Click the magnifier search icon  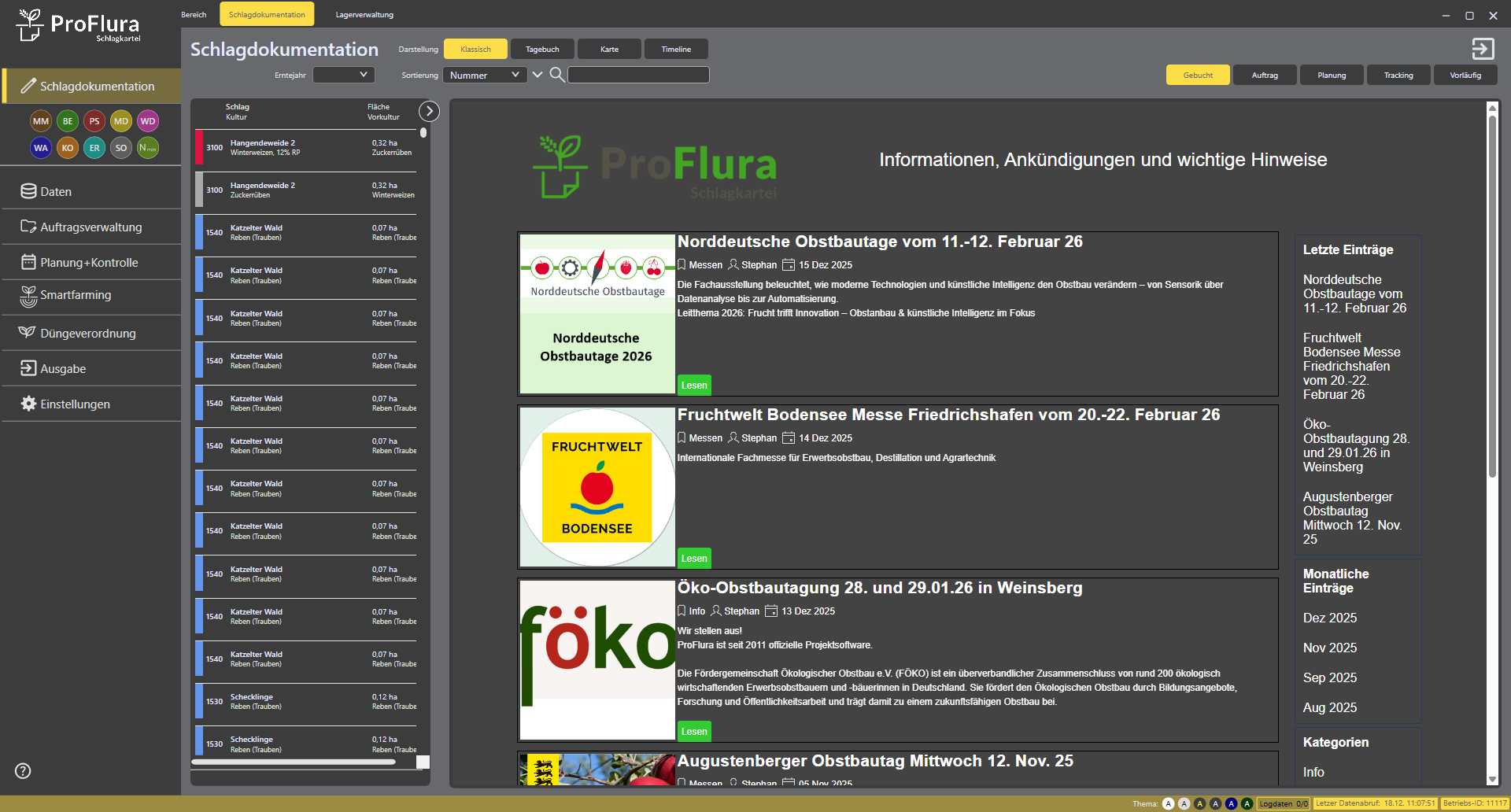(556, 75)
